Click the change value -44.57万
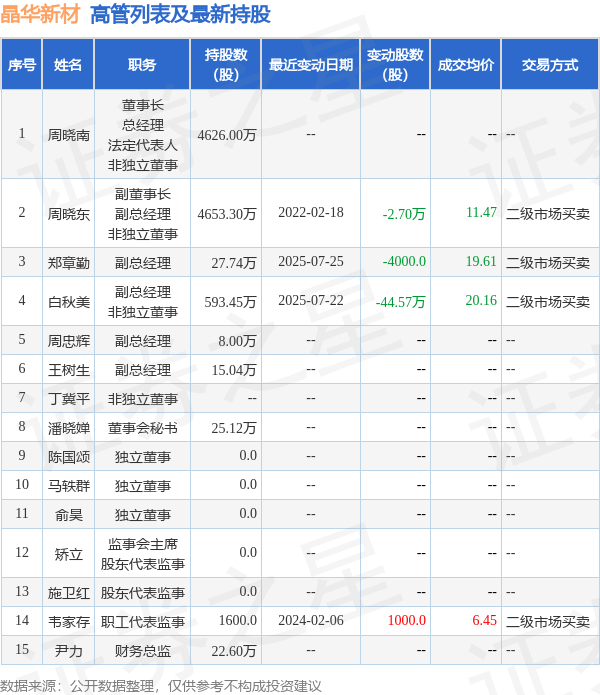Viewport: 600px width, 695px height. tap(401, 302)
